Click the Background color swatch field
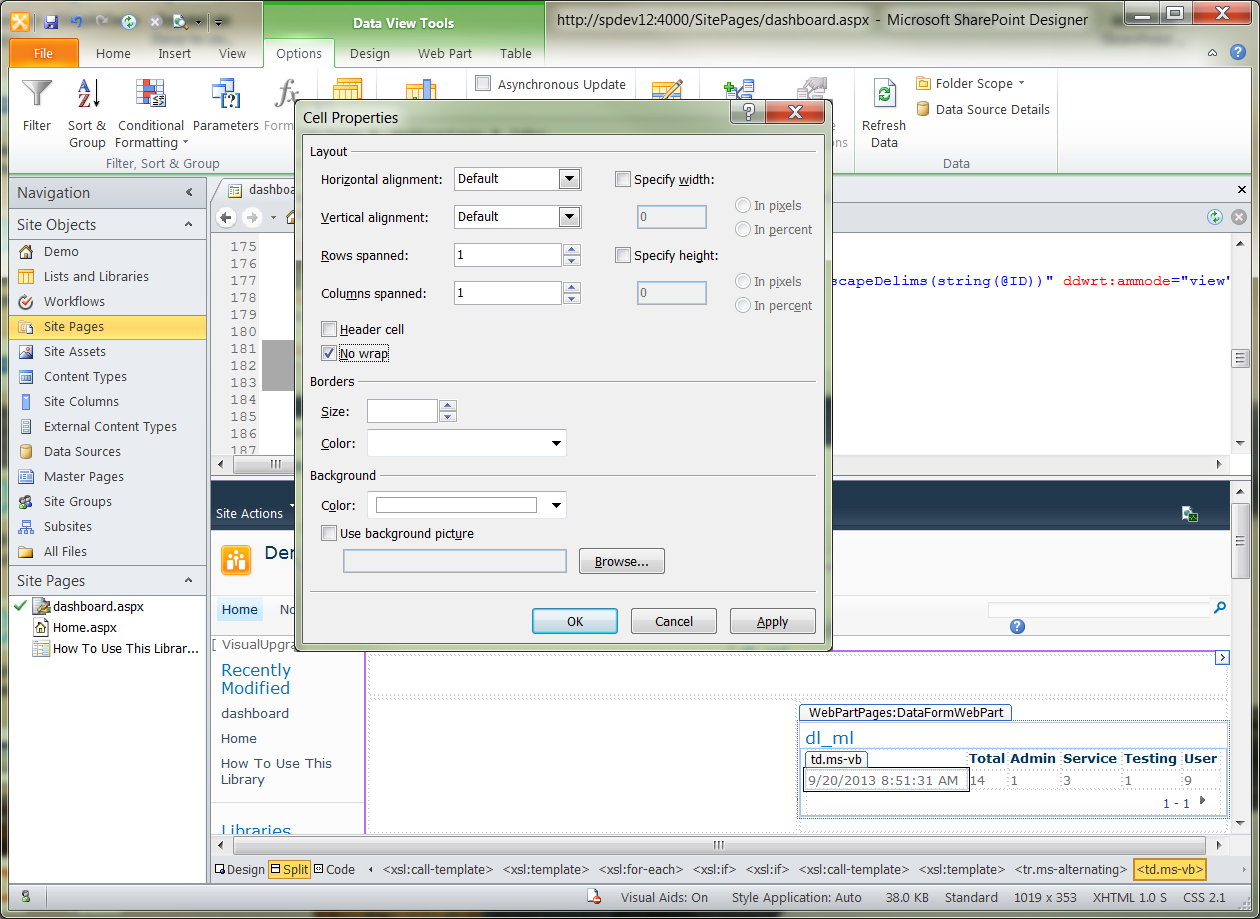Image resolution: width=1260 pixels, height=919 pixels. [x=456, y=505]
